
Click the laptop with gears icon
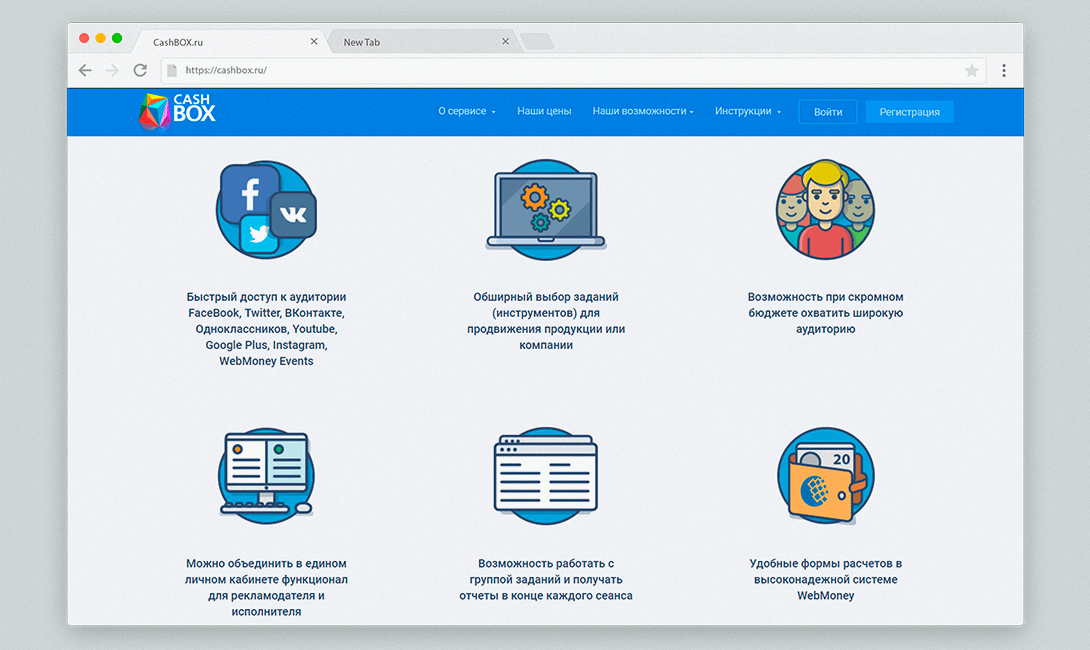tap(546, 209)
